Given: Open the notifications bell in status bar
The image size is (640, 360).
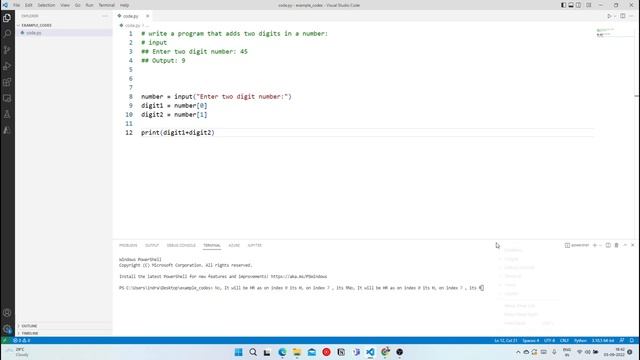Looking at the screenshot, I should pyautogui.click(x=632, y=340).
